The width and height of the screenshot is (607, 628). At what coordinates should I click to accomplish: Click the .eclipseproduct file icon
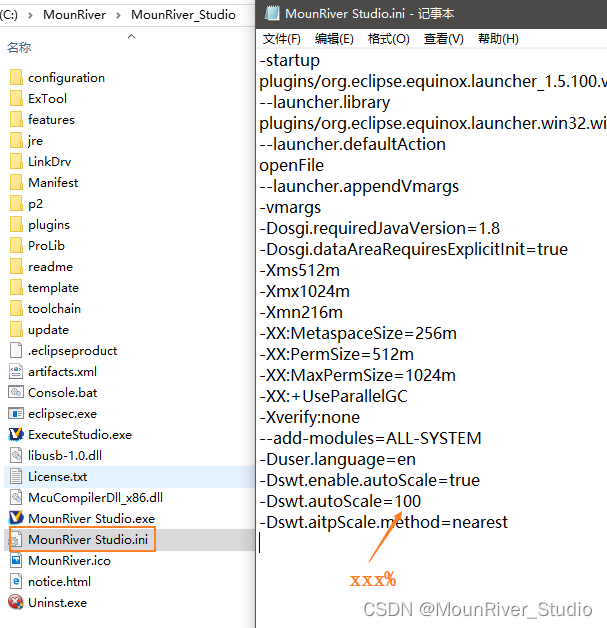click(16, 350)
